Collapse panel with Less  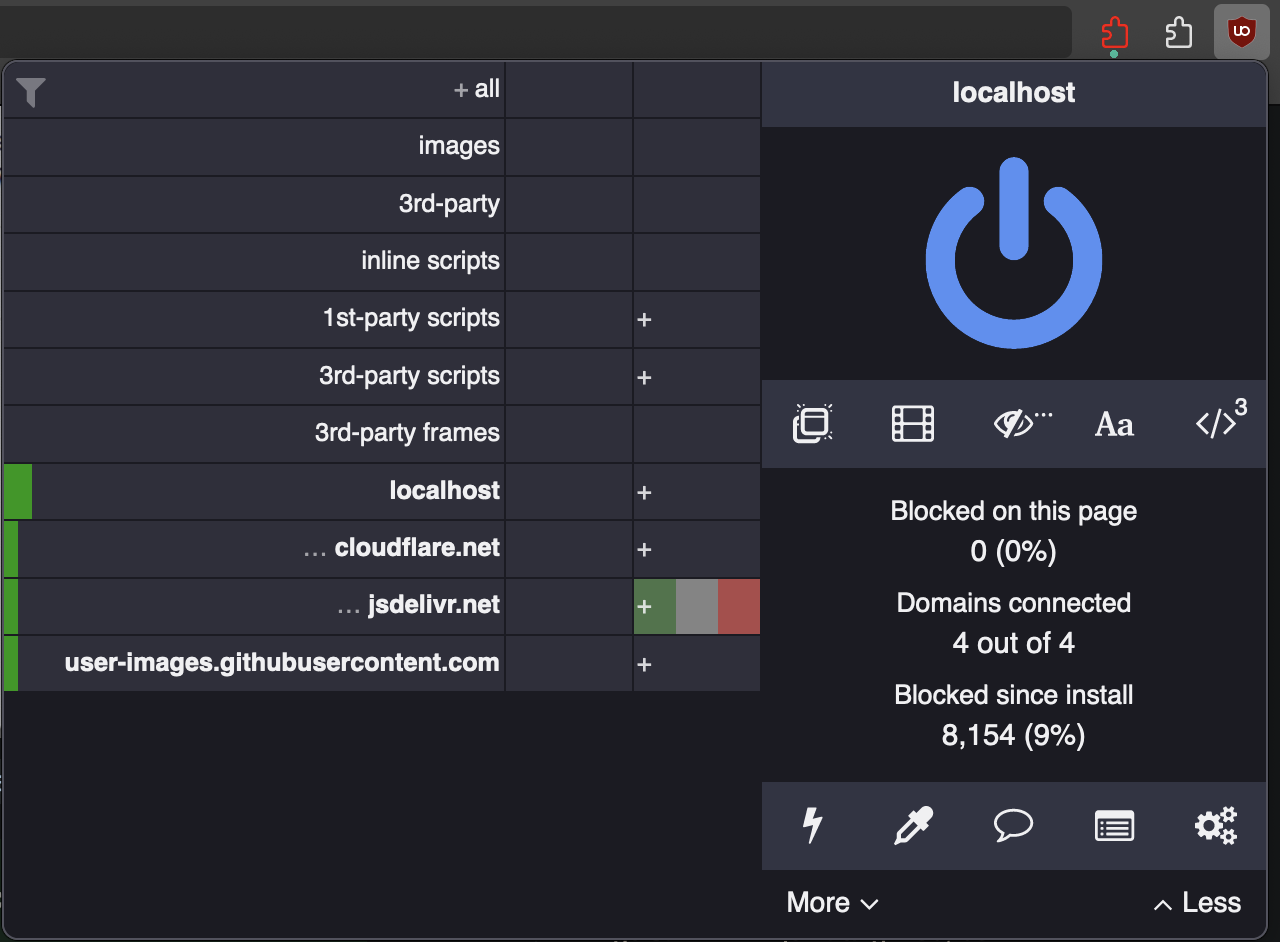tap(1197, 903)
